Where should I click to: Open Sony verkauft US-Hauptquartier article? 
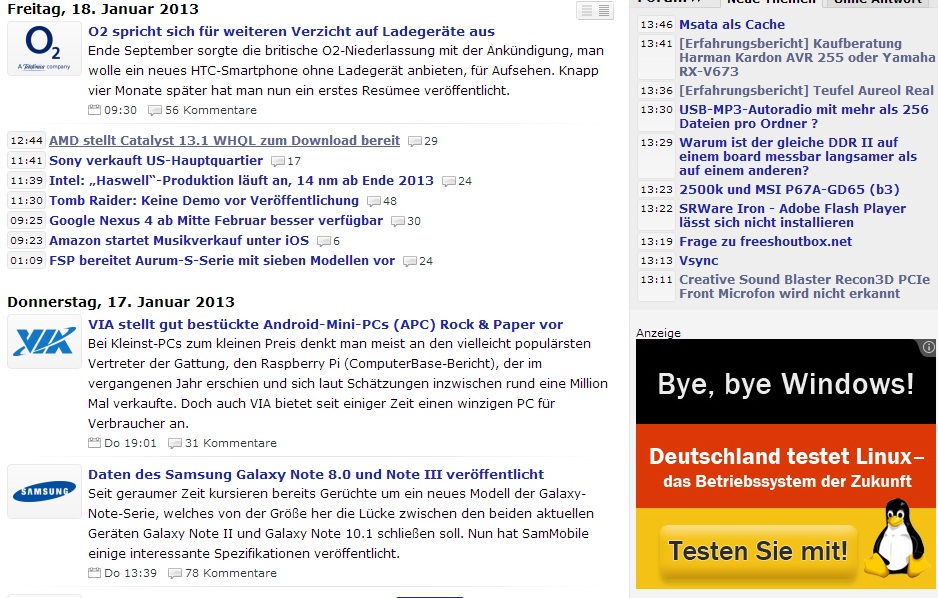click(156, 160)
